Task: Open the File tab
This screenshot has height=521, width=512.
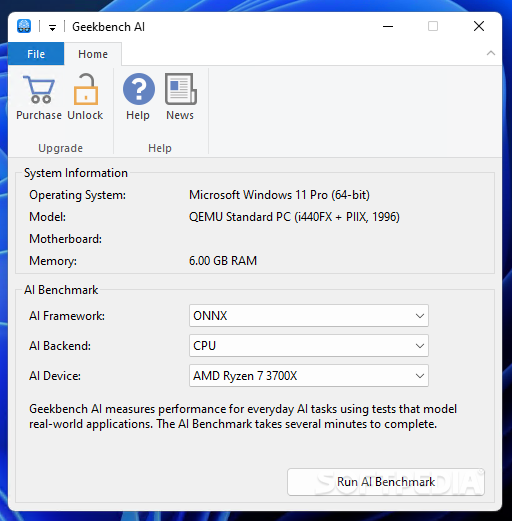Action: (x=36, y=54)
